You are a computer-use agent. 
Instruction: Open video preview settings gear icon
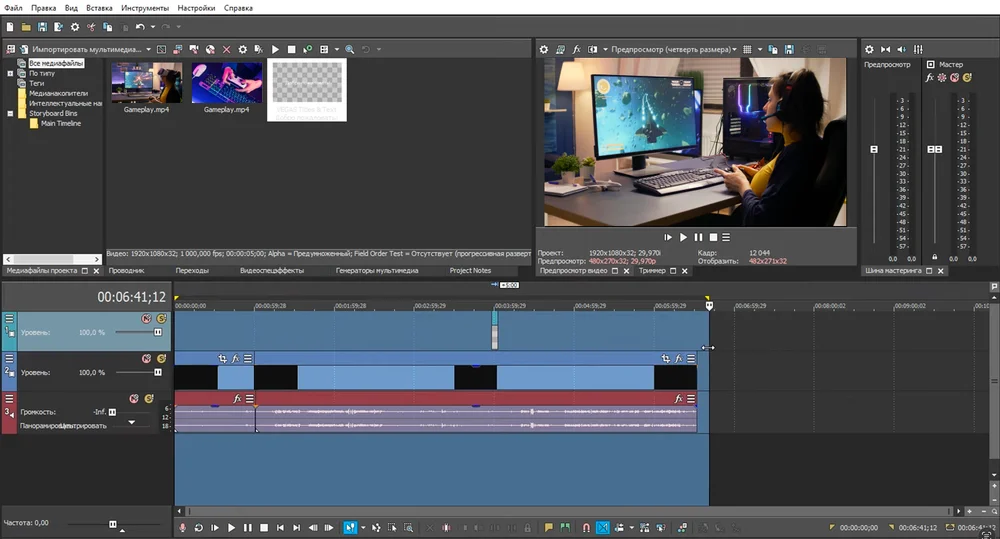(x=544, y=48)
